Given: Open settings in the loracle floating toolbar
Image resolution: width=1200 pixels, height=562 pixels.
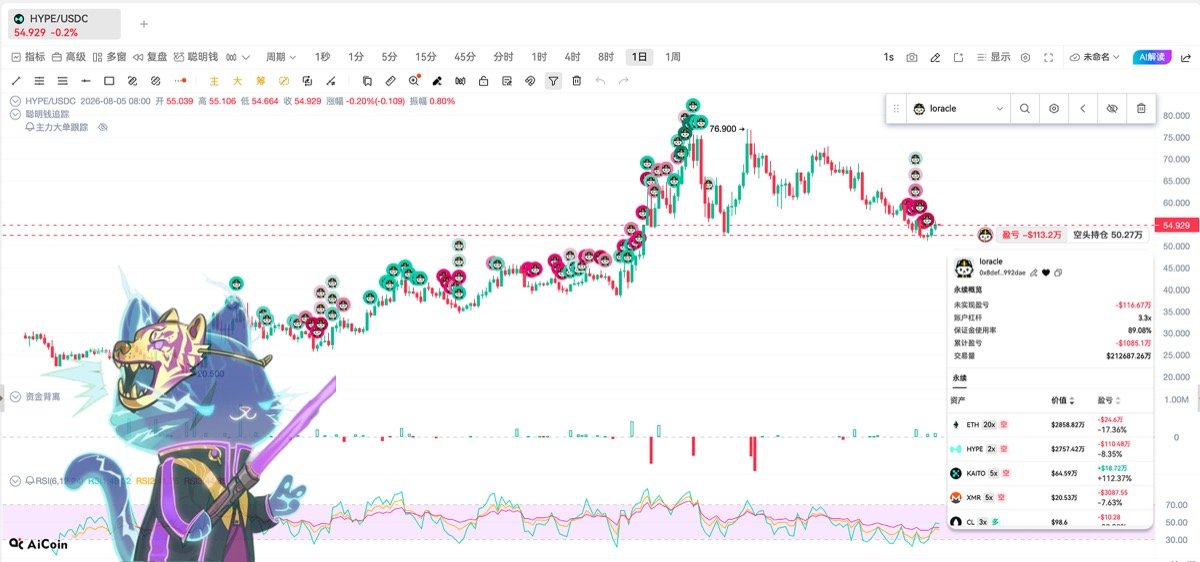Looking at the screenshot, I should (1054, 108).
